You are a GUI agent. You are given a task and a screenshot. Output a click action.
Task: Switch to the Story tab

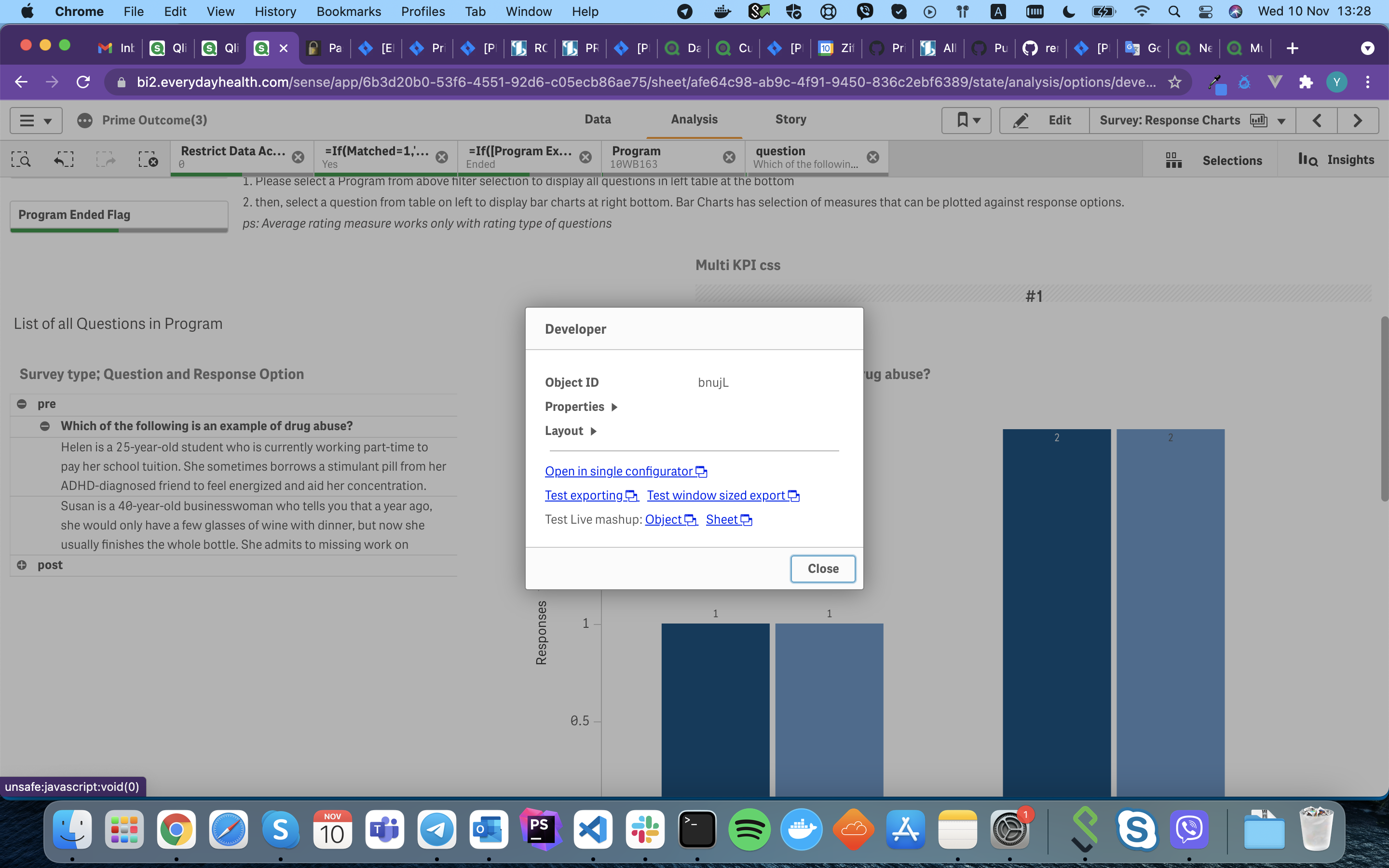[x=790, y=120]
